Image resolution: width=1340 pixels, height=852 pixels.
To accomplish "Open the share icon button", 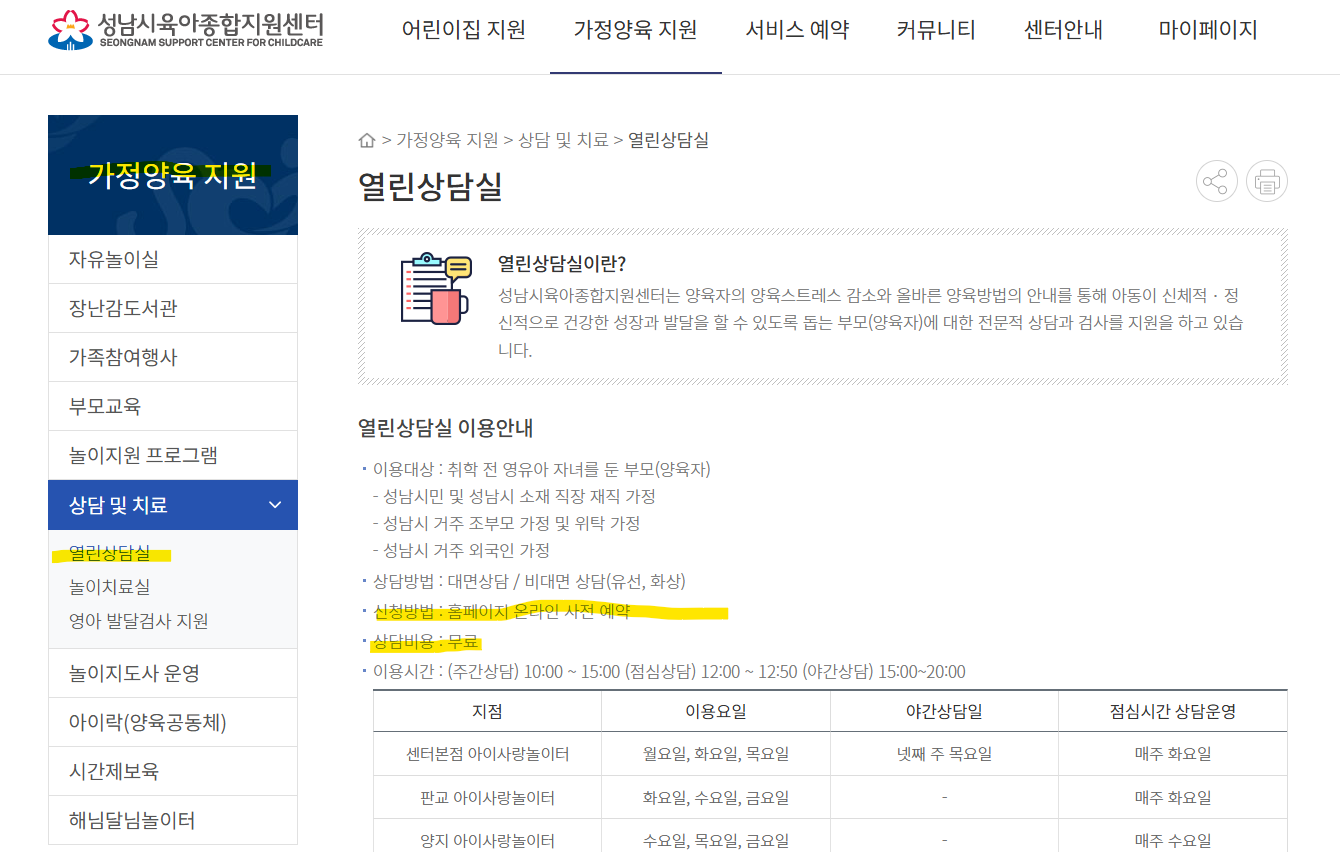I will coord(1216,181).
